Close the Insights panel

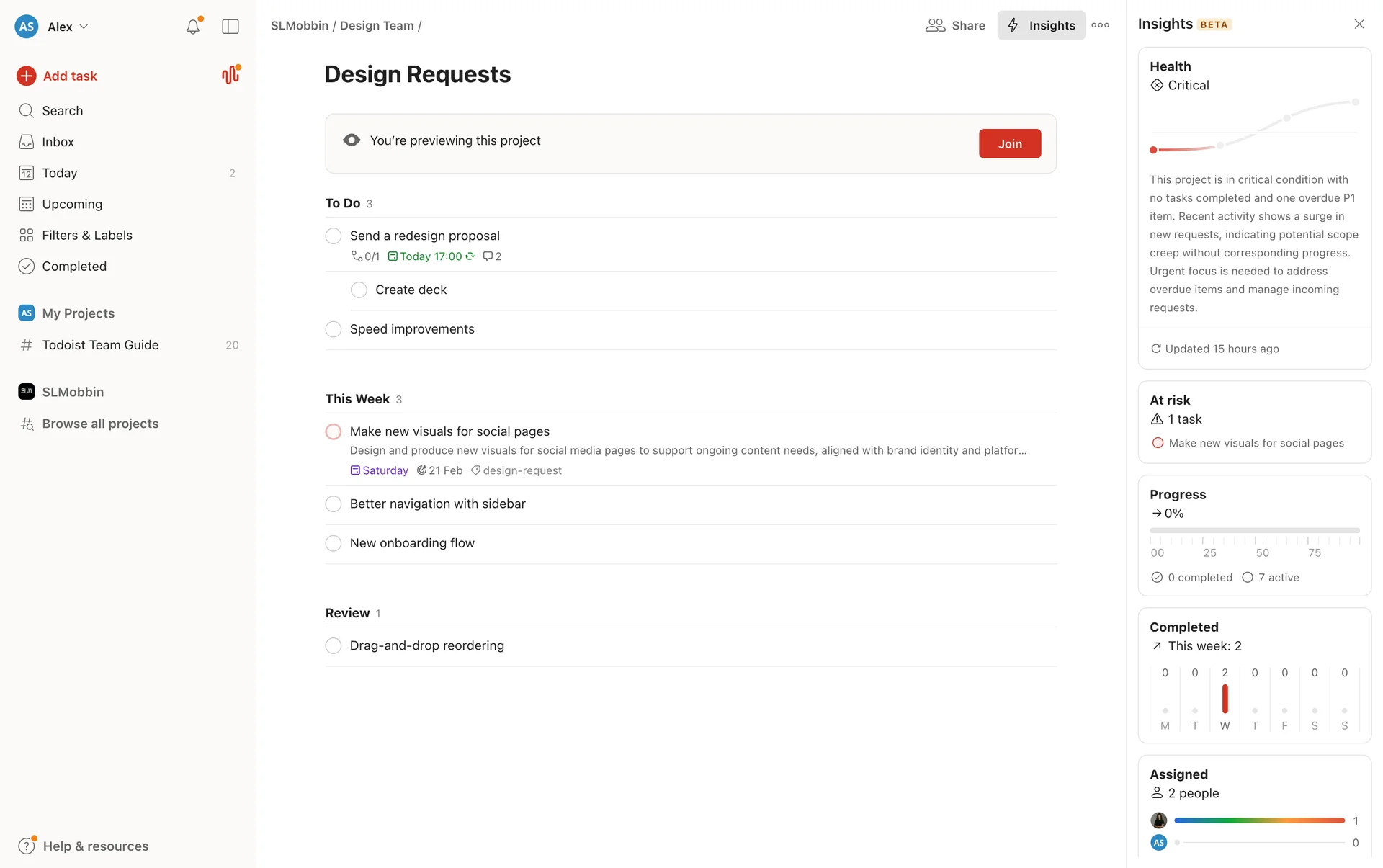tap(1359, 24)
